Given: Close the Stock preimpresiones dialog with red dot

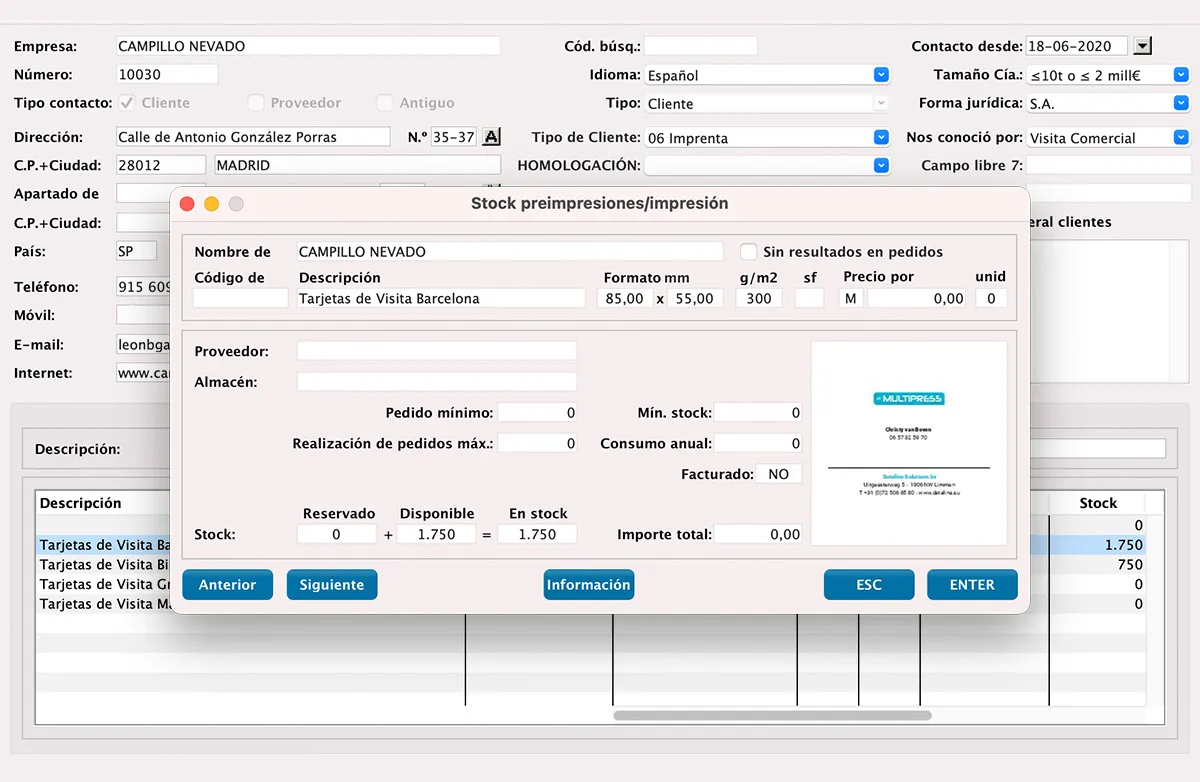Looking at the screenshot, I should point(187,204).
